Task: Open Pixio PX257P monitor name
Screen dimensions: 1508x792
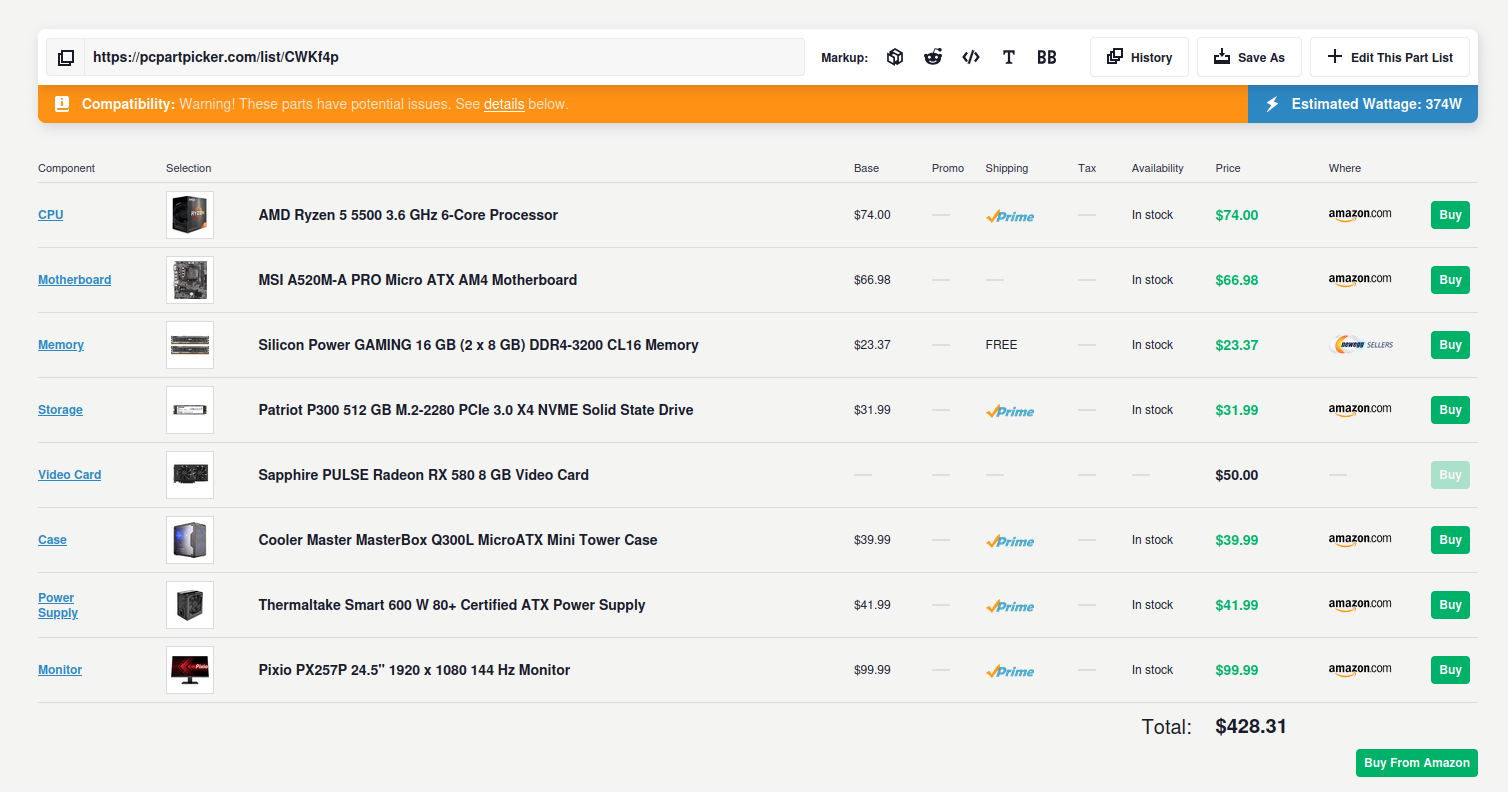Action: click(x=414, y=670)
